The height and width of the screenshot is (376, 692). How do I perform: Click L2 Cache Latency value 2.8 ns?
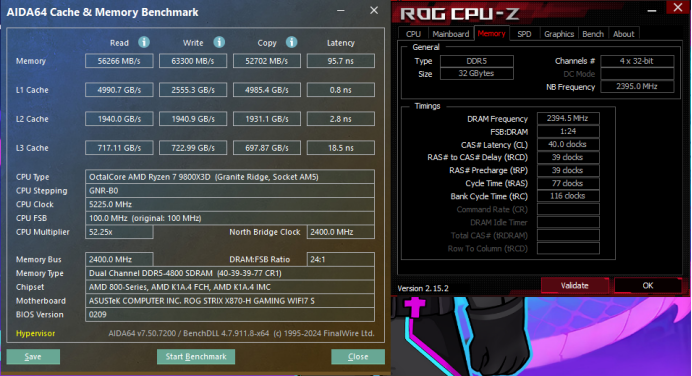(x=341, y=119)
